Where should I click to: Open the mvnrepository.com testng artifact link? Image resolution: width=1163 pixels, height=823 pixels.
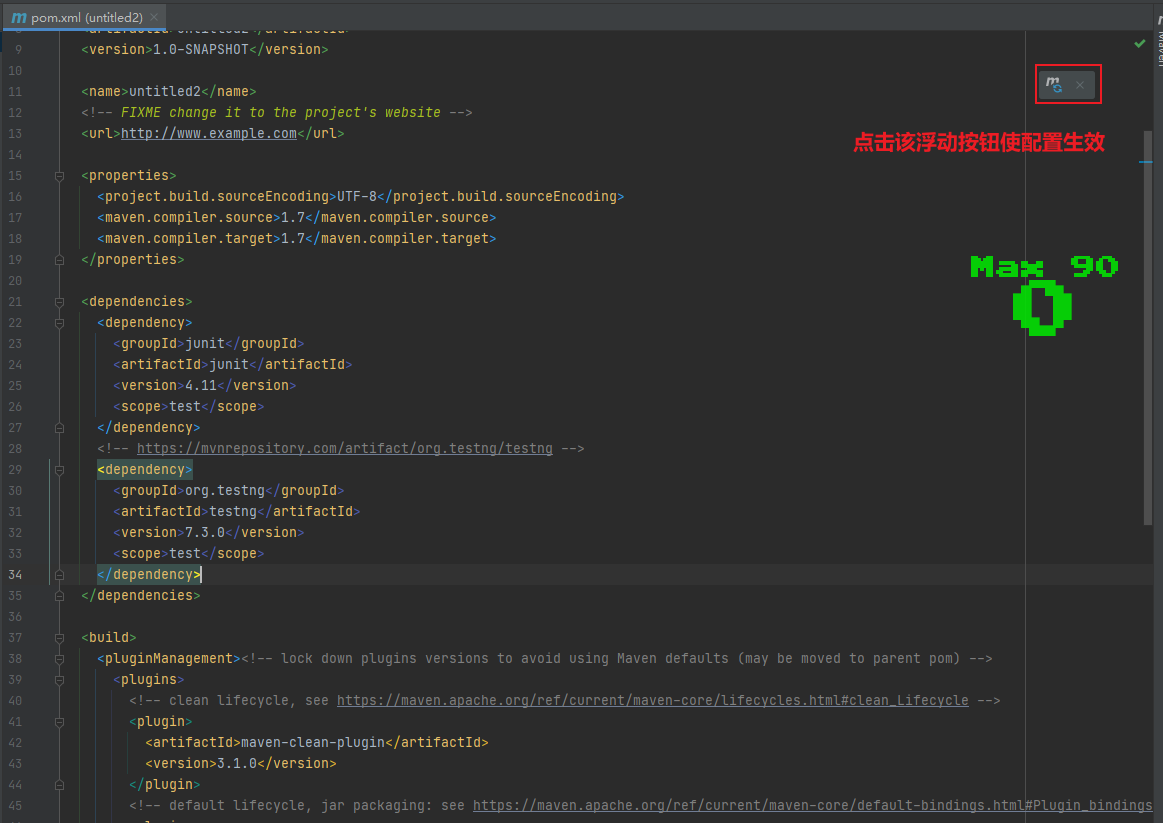point(344,449)
